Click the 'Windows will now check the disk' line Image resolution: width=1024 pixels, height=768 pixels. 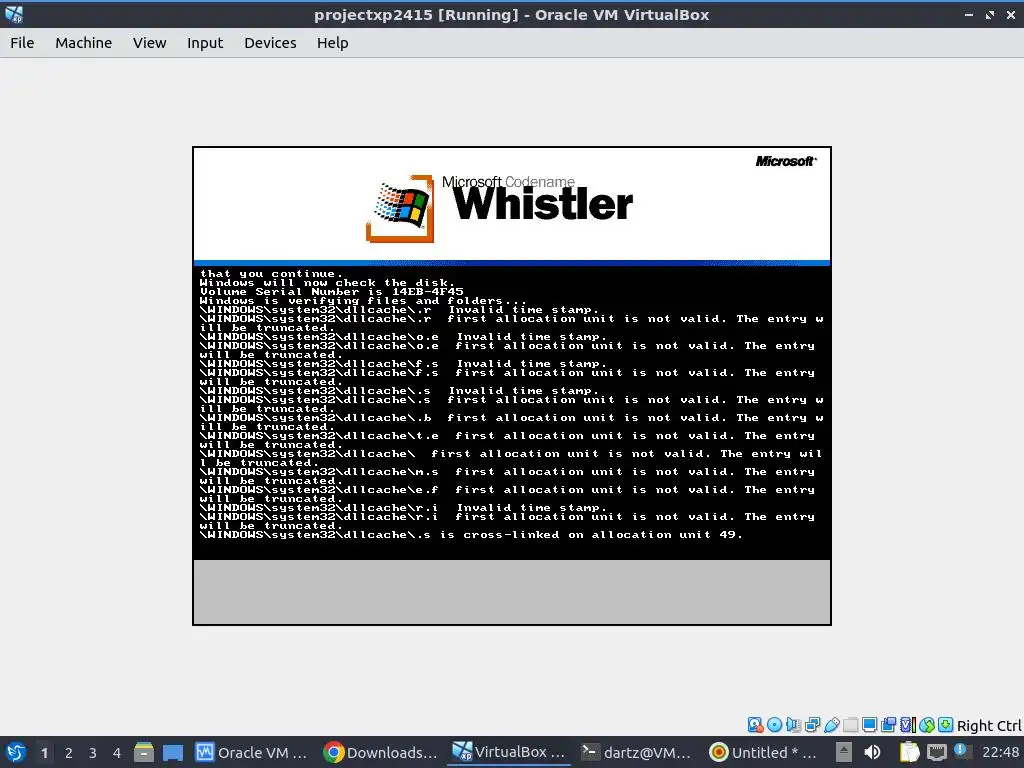point(328,283)
